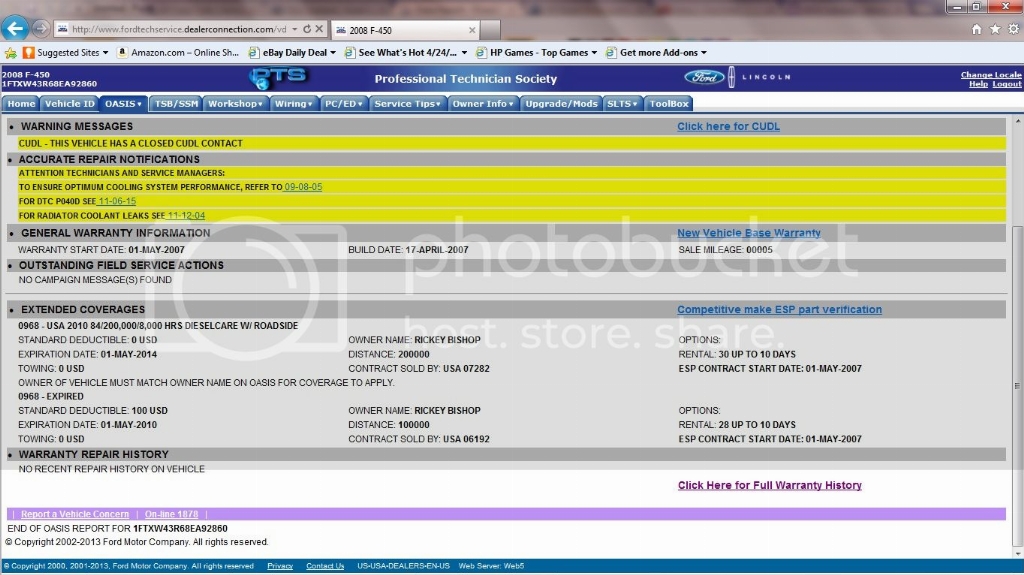The height and width of the screenshot is (575, 1024).
Task: Open the Wiring menu
Action: [293, 104]
